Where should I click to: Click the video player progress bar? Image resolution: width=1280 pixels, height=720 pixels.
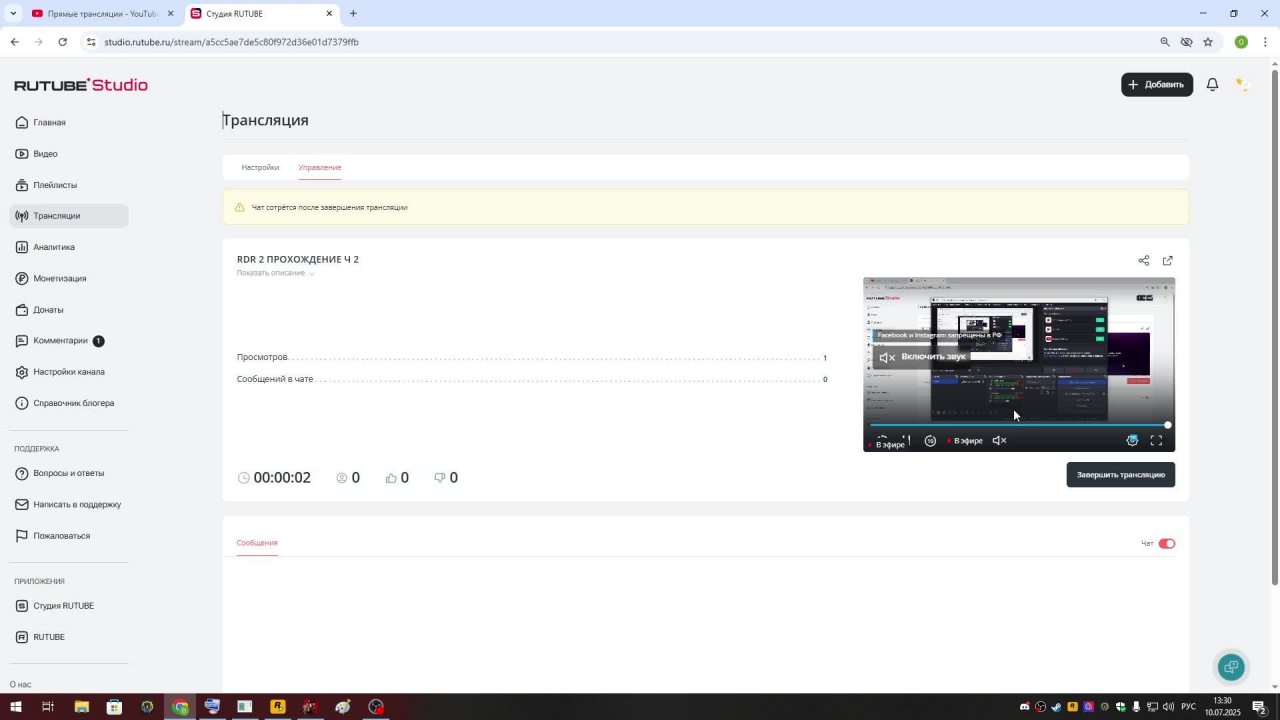[1019, 425]
